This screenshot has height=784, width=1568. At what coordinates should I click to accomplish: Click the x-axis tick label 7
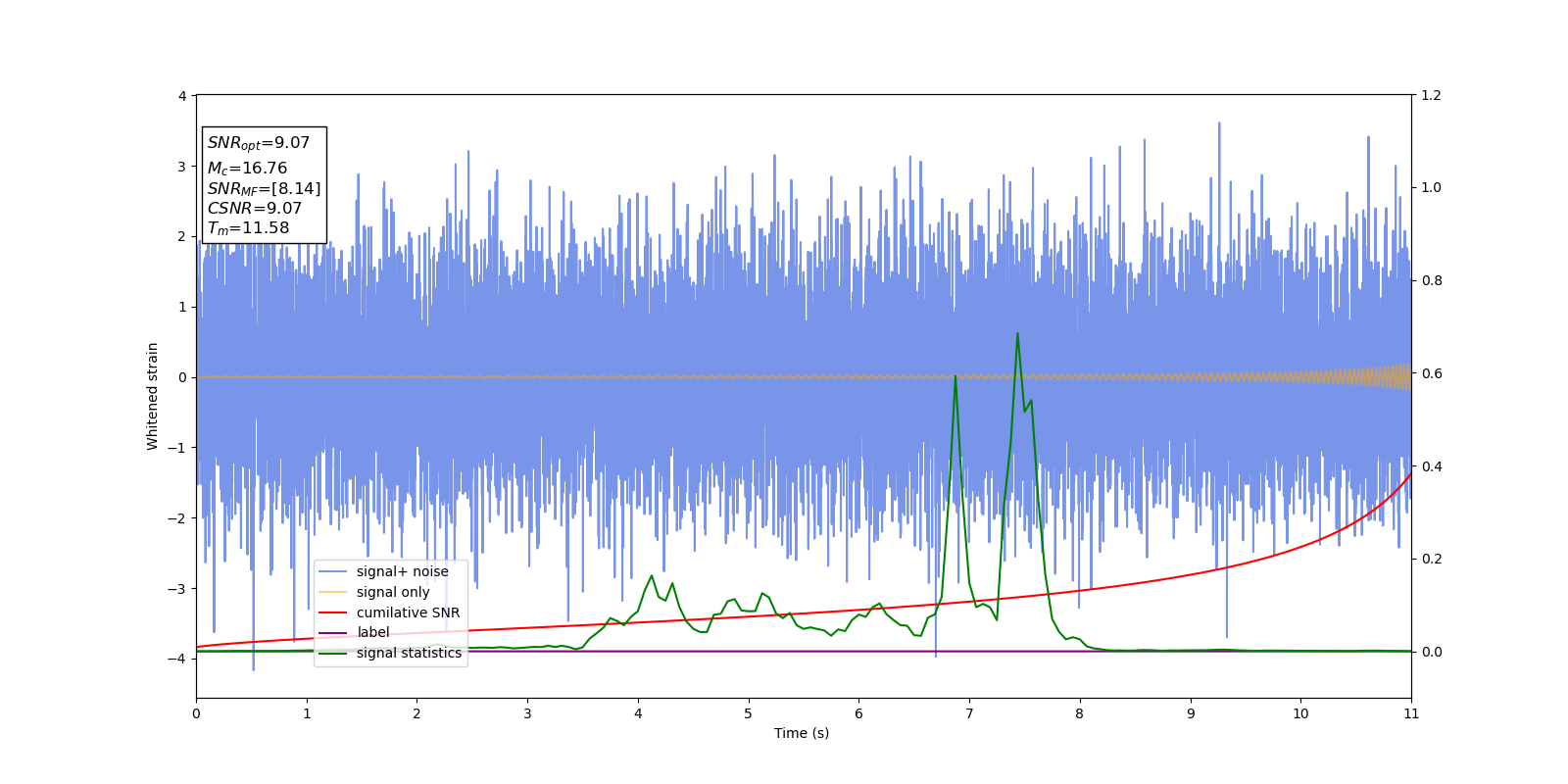pos(969,713)
